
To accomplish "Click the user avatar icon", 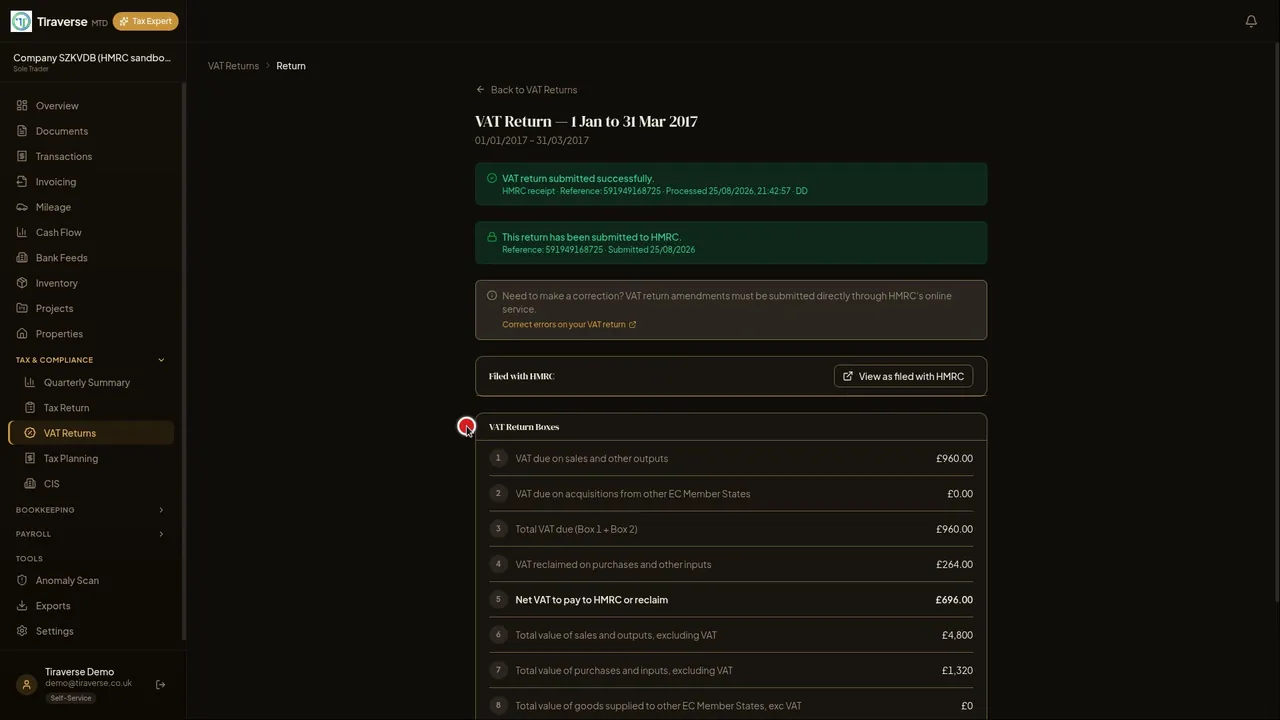I will point(27,685).
